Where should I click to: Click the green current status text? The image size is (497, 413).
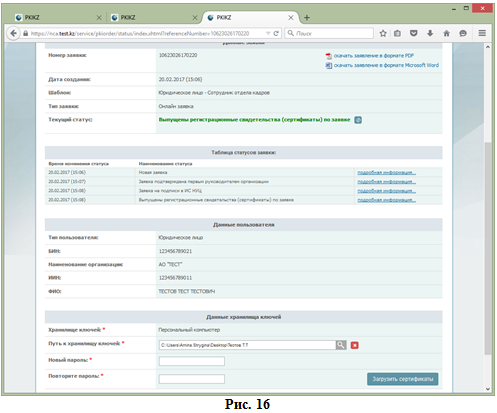[x=254, y=120]
